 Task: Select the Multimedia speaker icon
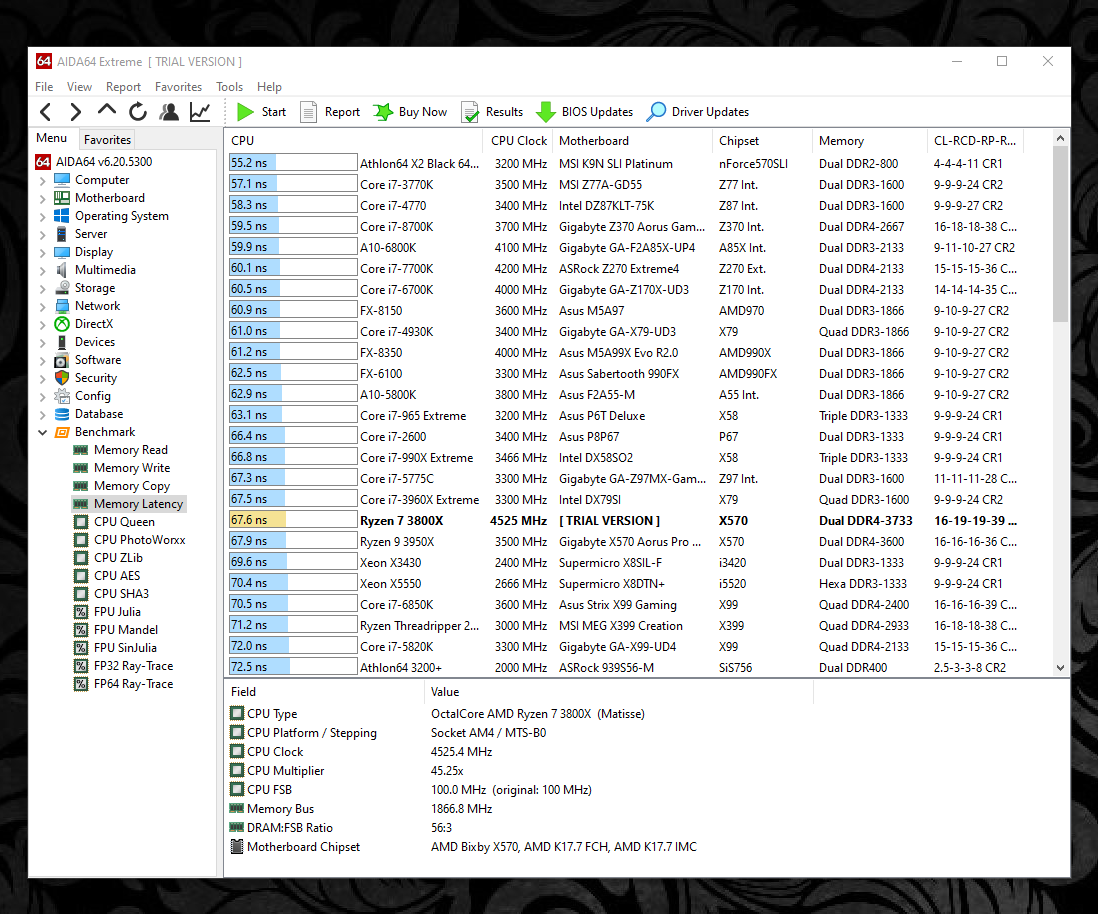tap(62, 270)
